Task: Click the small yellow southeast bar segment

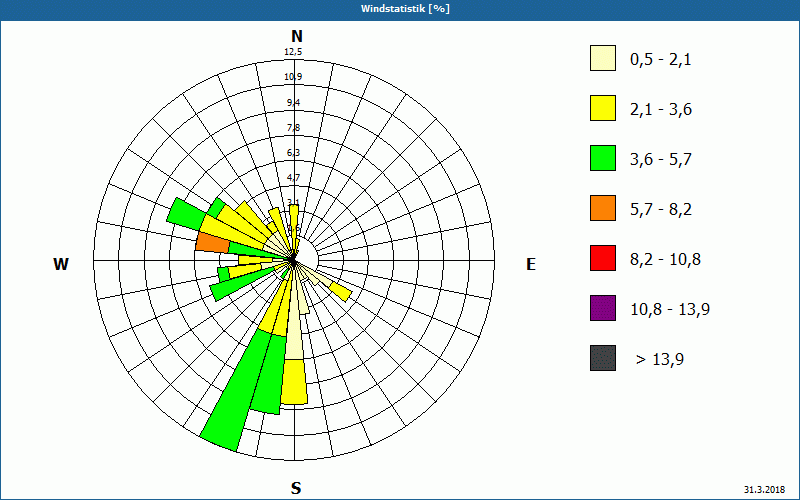Action: click(x=340, y=291)
